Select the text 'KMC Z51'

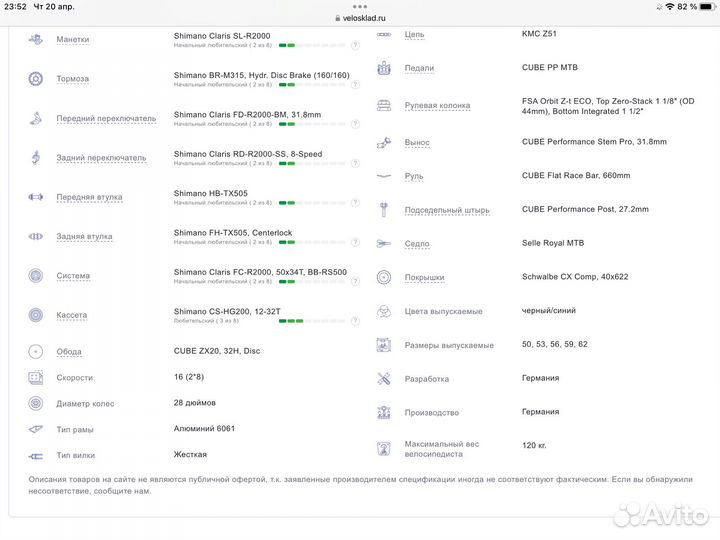point(539,34)
